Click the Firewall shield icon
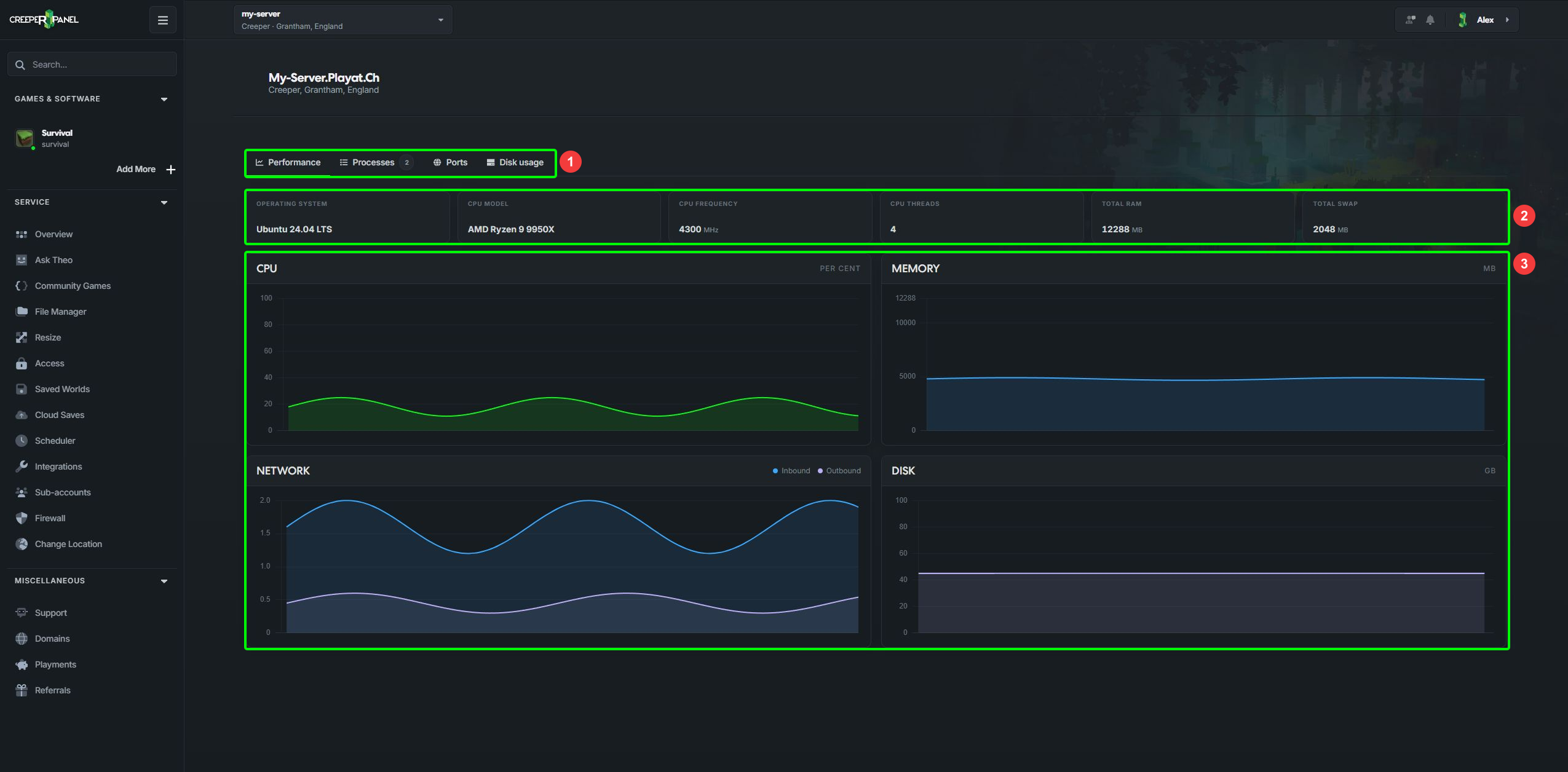This screenshot has width=1568, height=772. [x=22, y=518]
